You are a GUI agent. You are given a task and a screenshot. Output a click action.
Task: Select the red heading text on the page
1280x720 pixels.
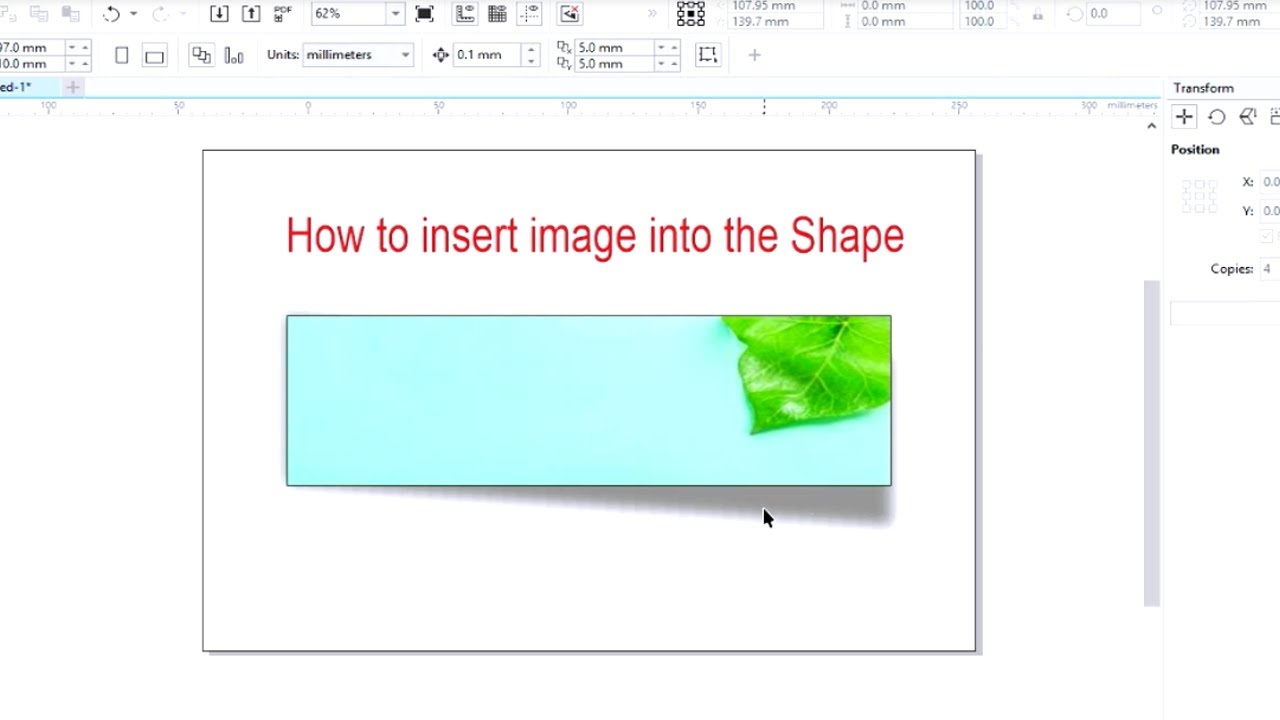click(595, 237)
